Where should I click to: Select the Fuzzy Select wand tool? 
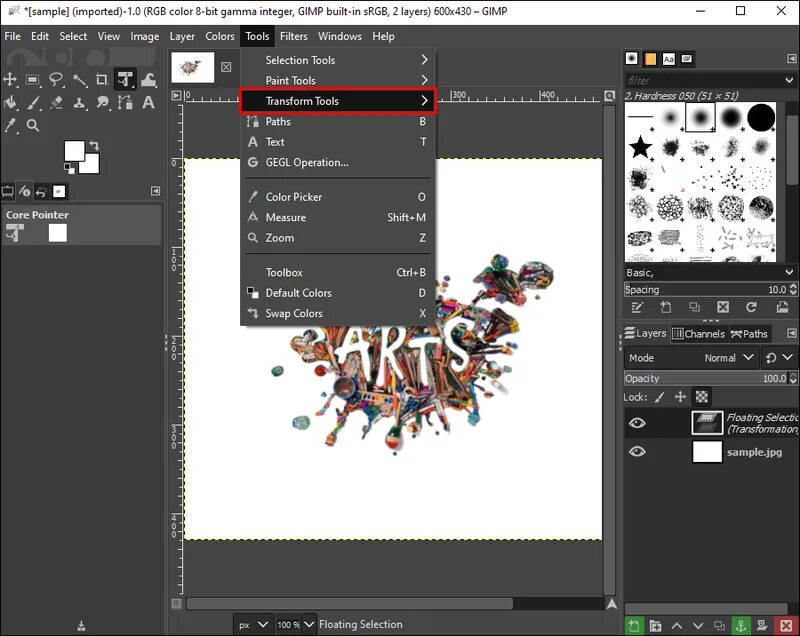(79, 80)
